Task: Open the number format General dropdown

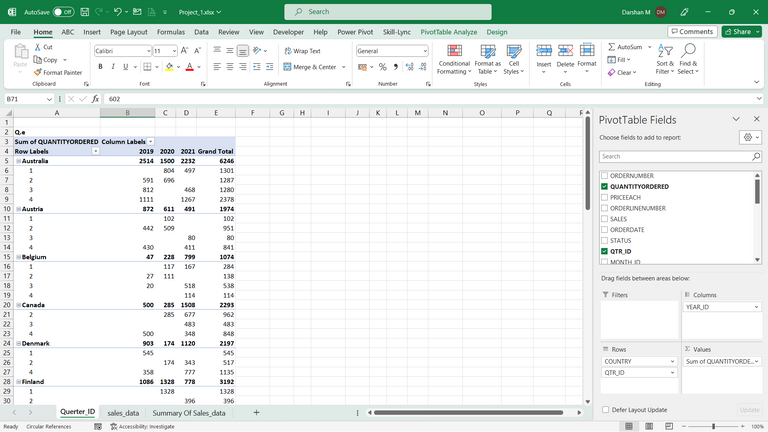Action: click(x=425, y=51)
